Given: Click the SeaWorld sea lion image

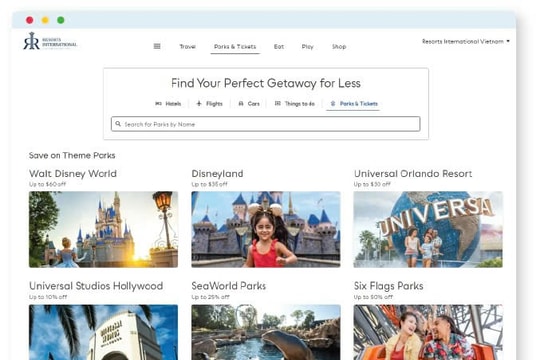Looking at the screenshot, I should [x=266, y=332].
